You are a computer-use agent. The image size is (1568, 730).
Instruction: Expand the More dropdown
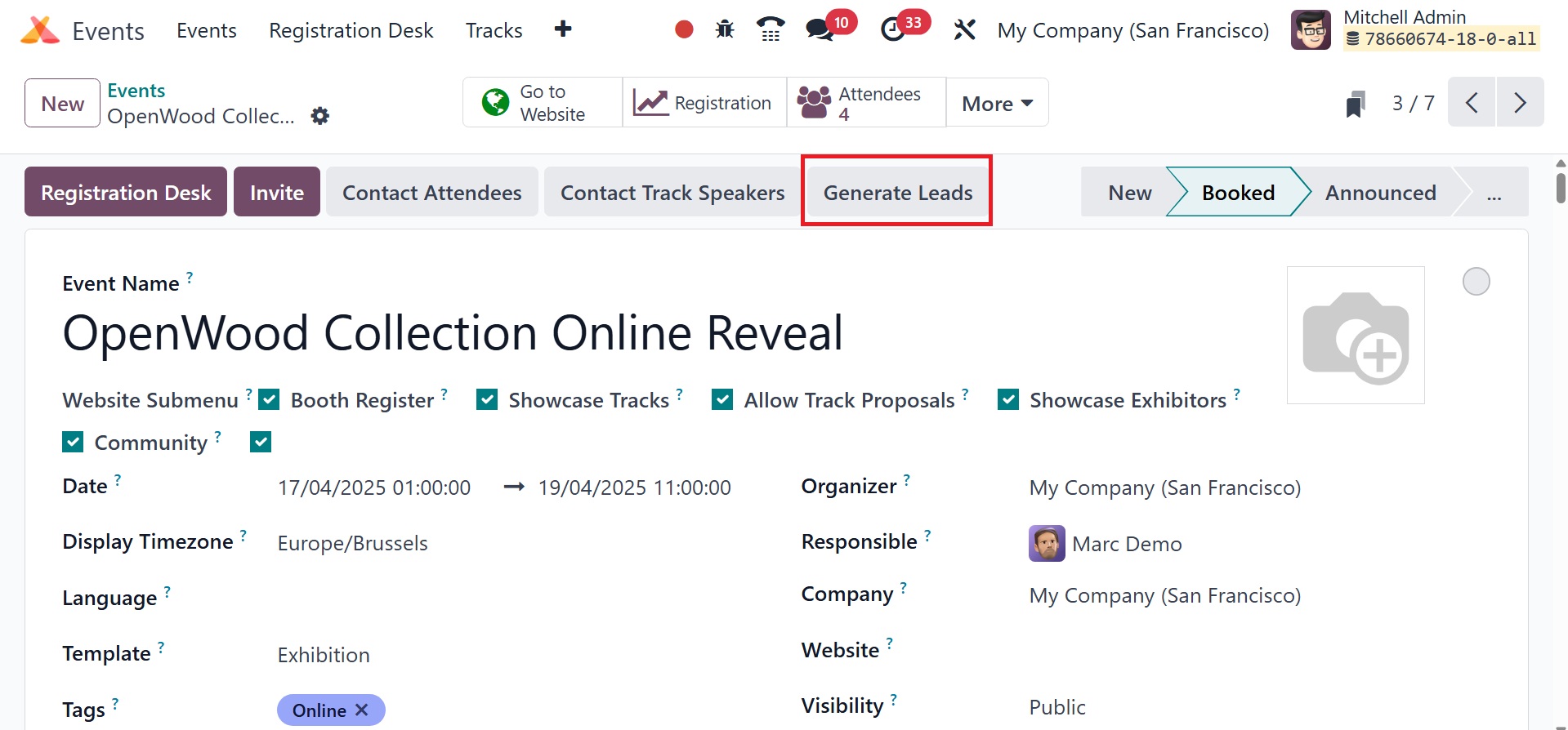pos(997,103)
